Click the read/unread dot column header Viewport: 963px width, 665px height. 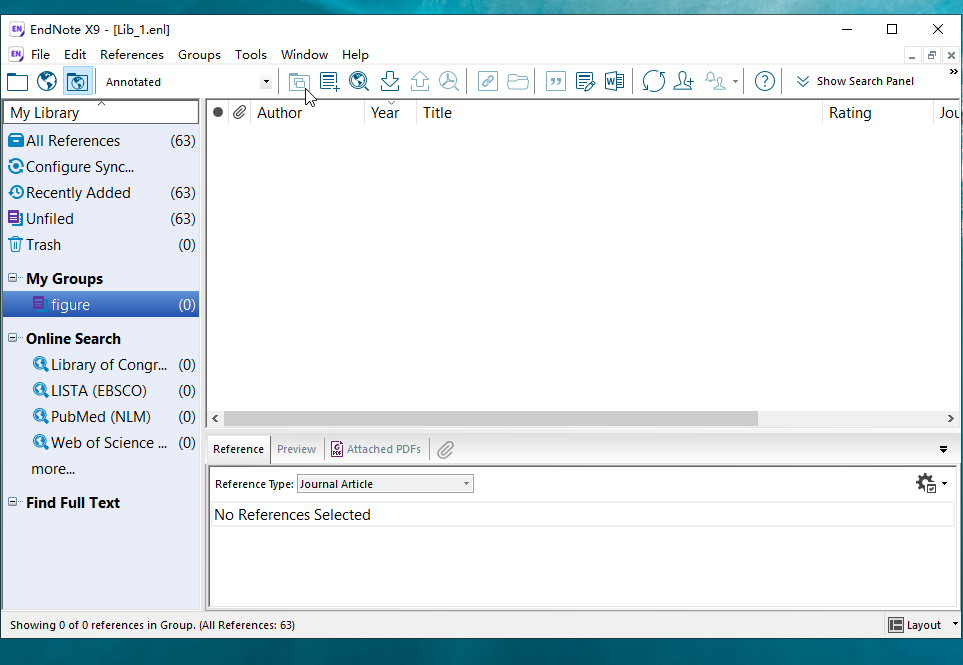point(217,112)
